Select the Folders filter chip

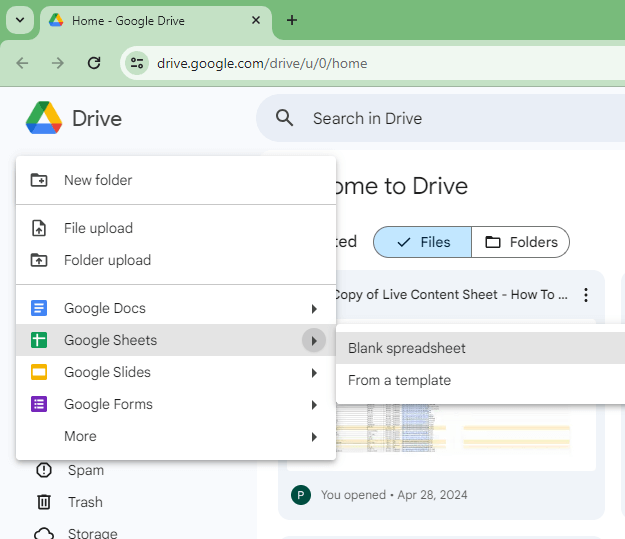click(x=521, y=242)
